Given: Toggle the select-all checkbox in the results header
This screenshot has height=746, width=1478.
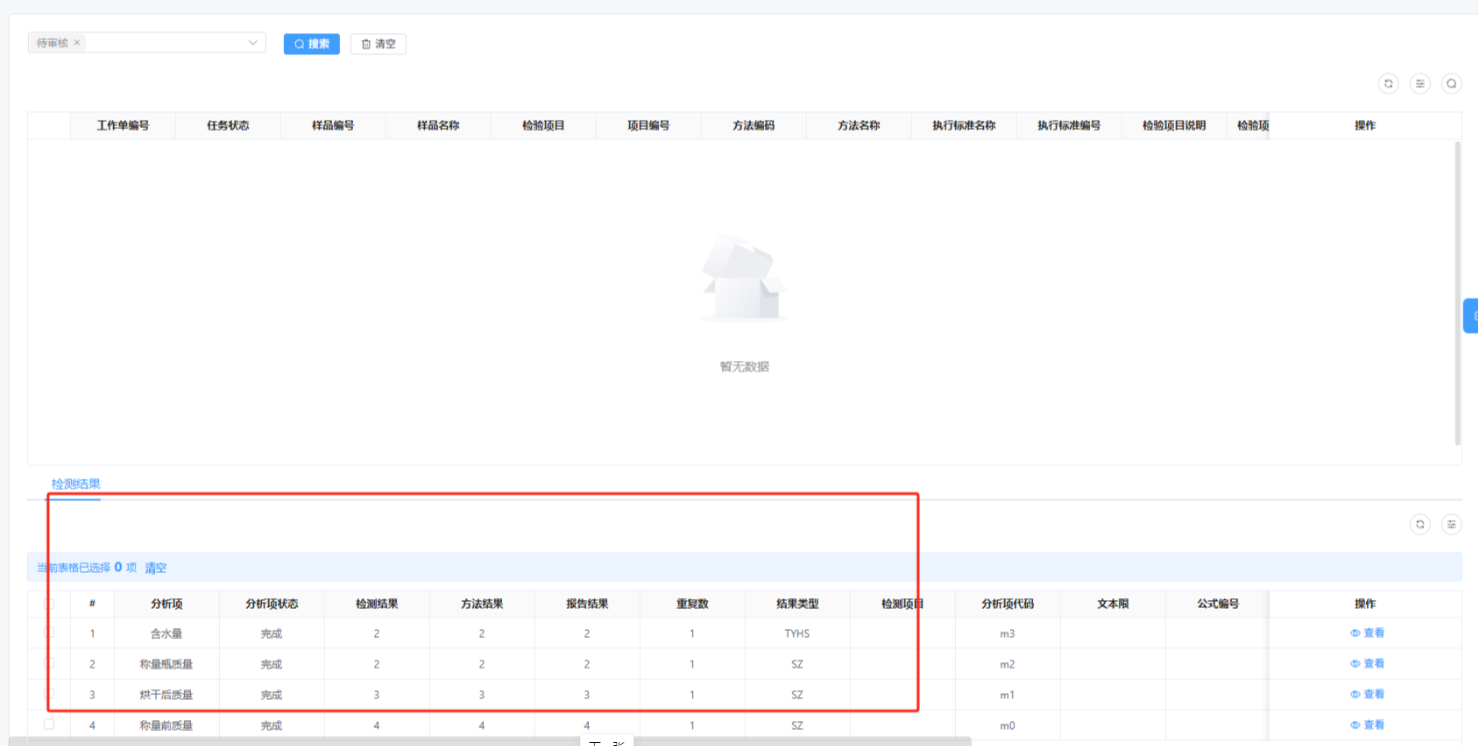Looking at the screenshot, I should click(x=49, y=603).
